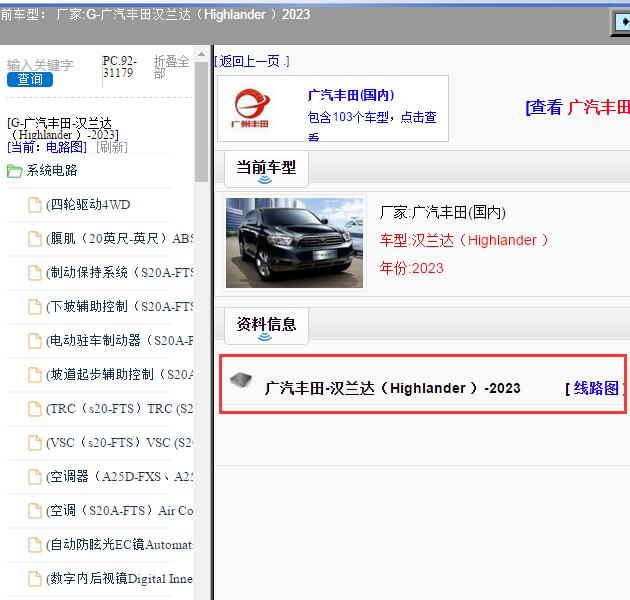Open 电动驻车制动器 item
This screenshot has width=630, height=600.
click(x=119, y=340)
